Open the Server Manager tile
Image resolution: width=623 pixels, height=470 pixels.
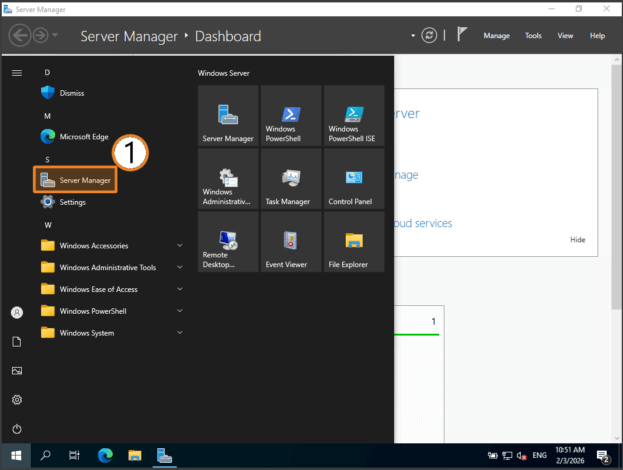228,116
